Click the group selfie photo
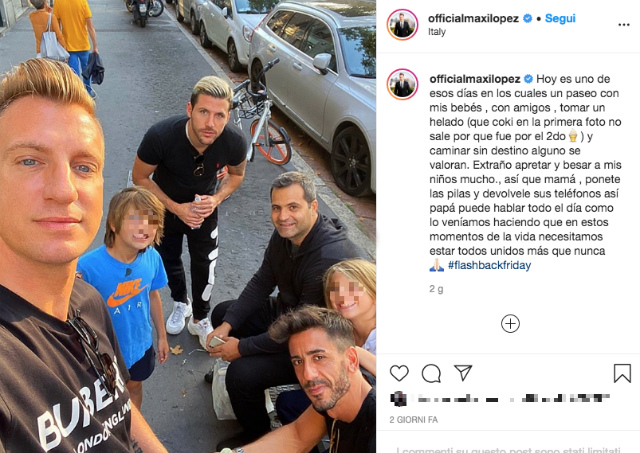Image resolution: width=640 pixels, height=453 pixels. pyautogui.click(x=188, y=226)
